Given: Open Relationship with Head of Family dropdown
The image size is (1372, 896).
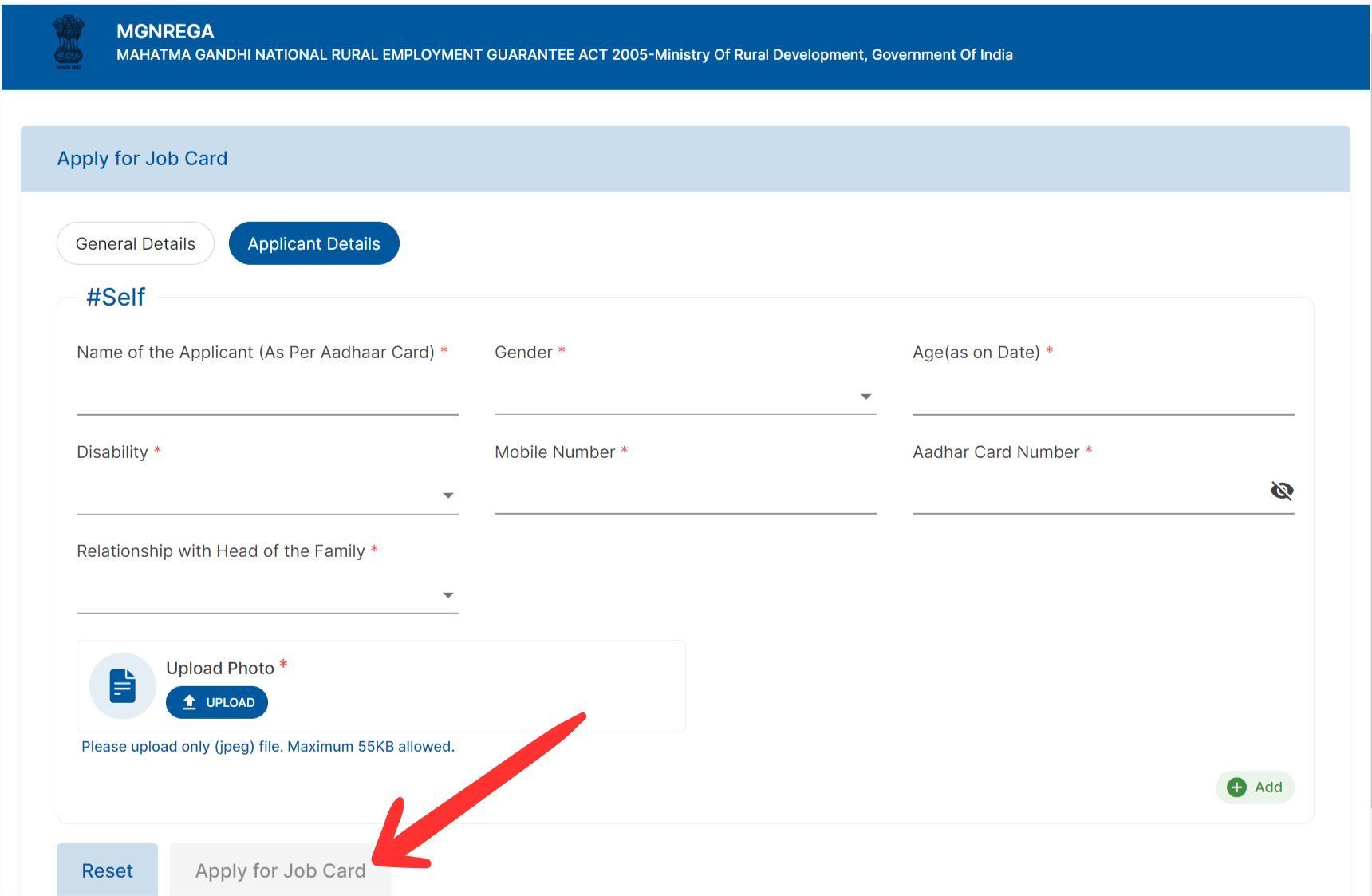Looking at the screenshot, I should (x=266, y=595).
